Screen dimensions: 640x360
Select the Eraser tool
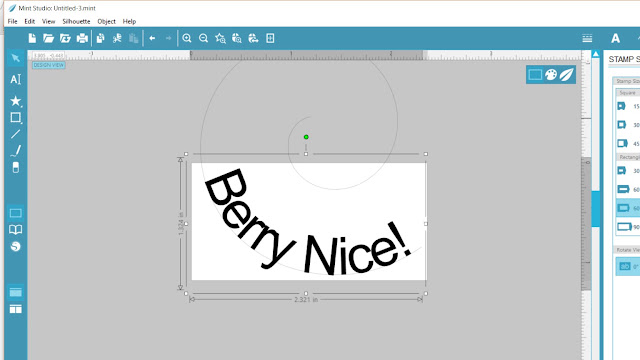[16, 167]
